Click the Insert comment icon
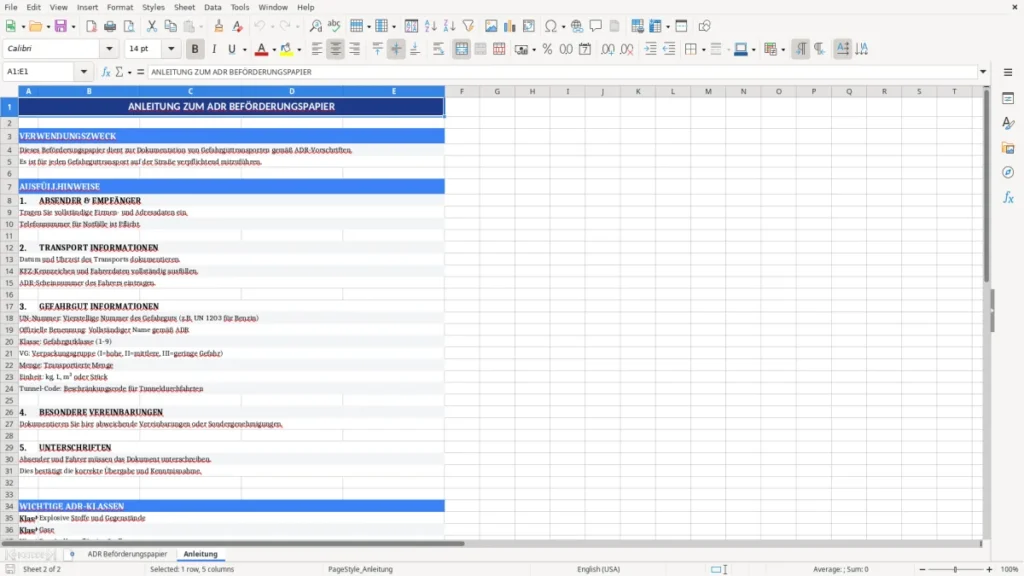Image resolution: width=1024 pixels, height=576 pixels. [596, 26]
